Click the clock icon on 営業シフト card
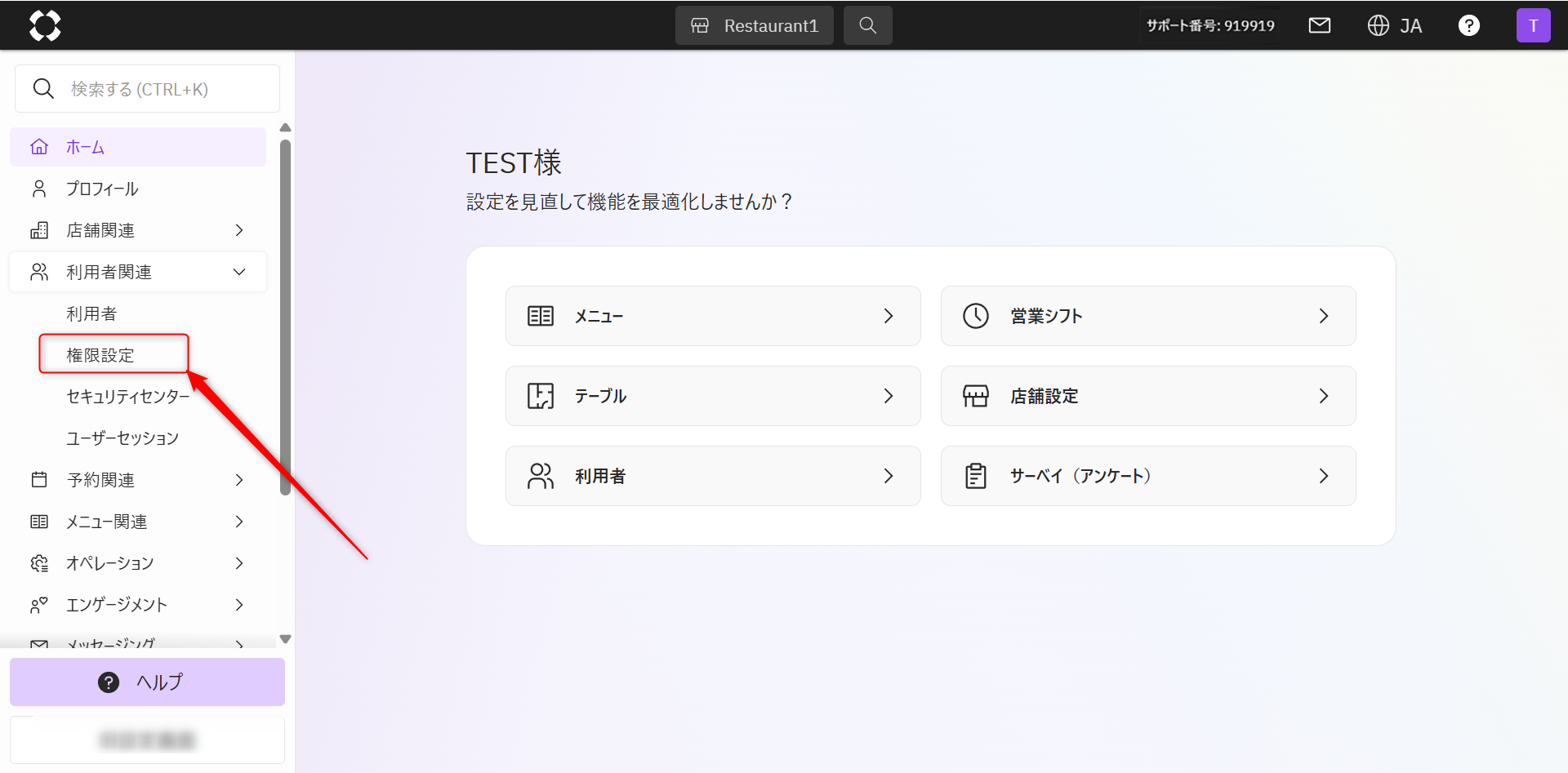 tap(976, 316)
